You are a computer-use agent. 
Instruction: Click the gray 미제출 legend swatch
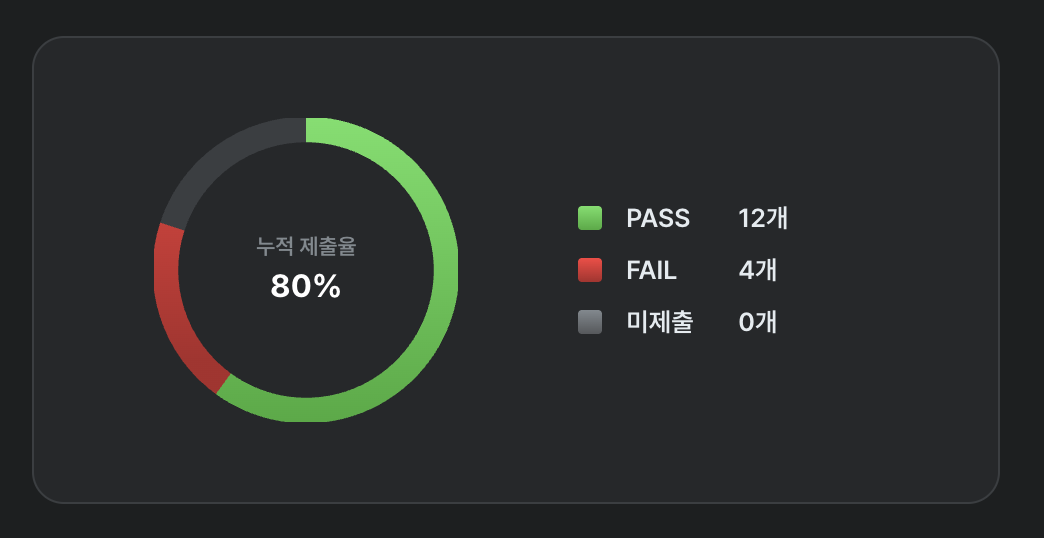590,322
